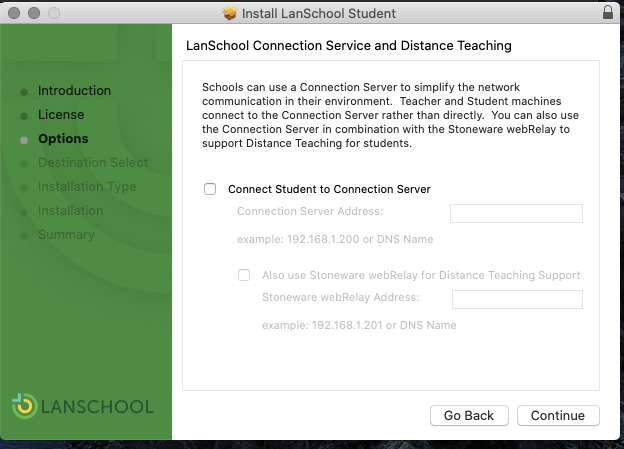Select the Installation Type step
The width and height of the screenshot is (624, 449).
click(87, 187)
